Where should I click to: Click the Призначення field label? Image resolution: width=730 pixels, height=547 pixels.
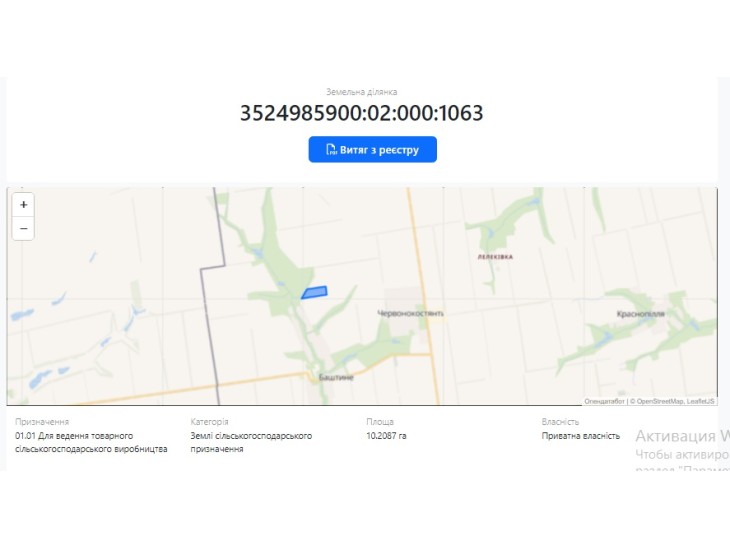point(42,422)
